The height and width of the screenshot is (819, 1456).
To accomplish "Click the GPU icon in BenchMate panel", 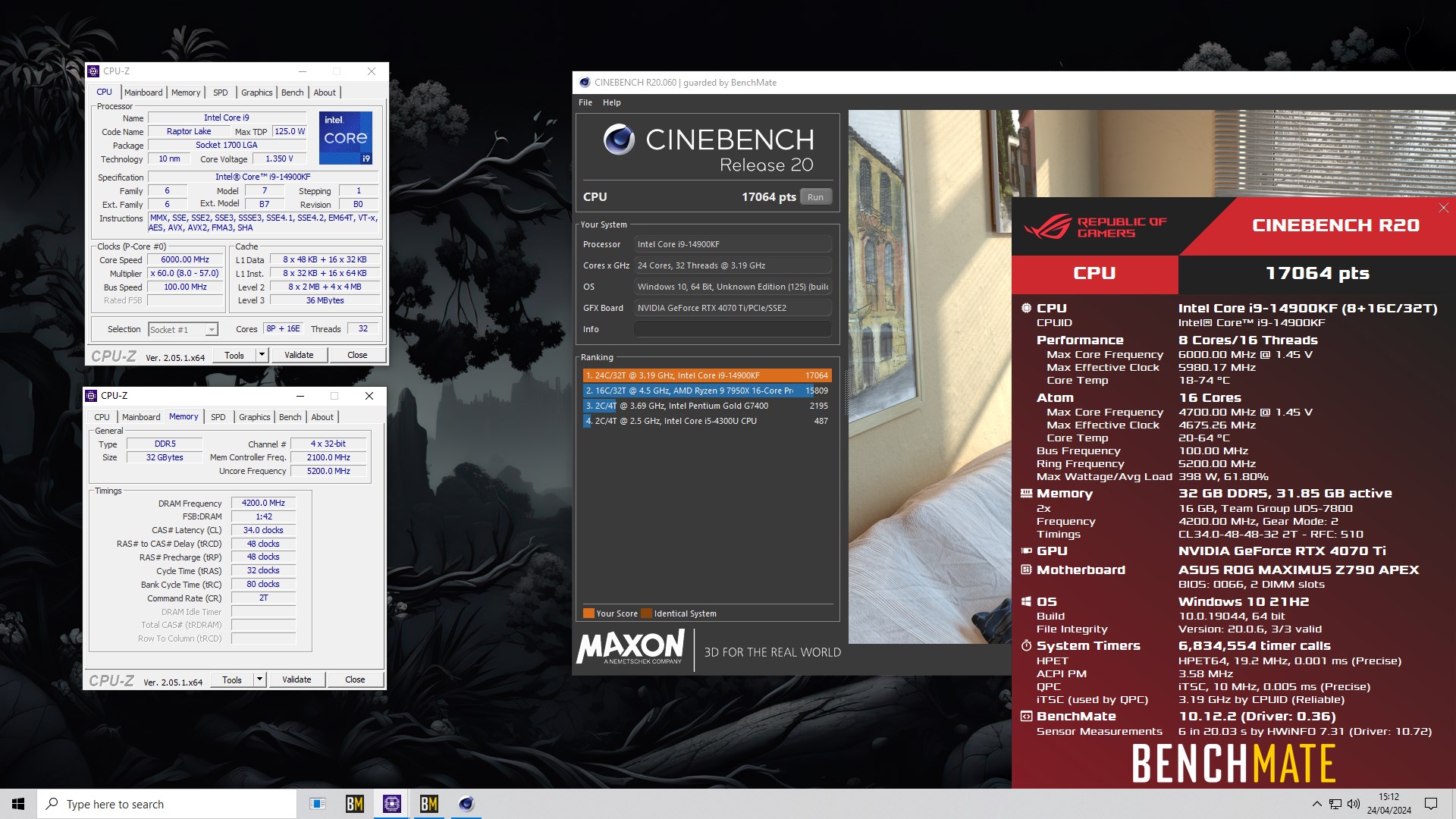I will pyautogui.click(x=1026, y=551).
